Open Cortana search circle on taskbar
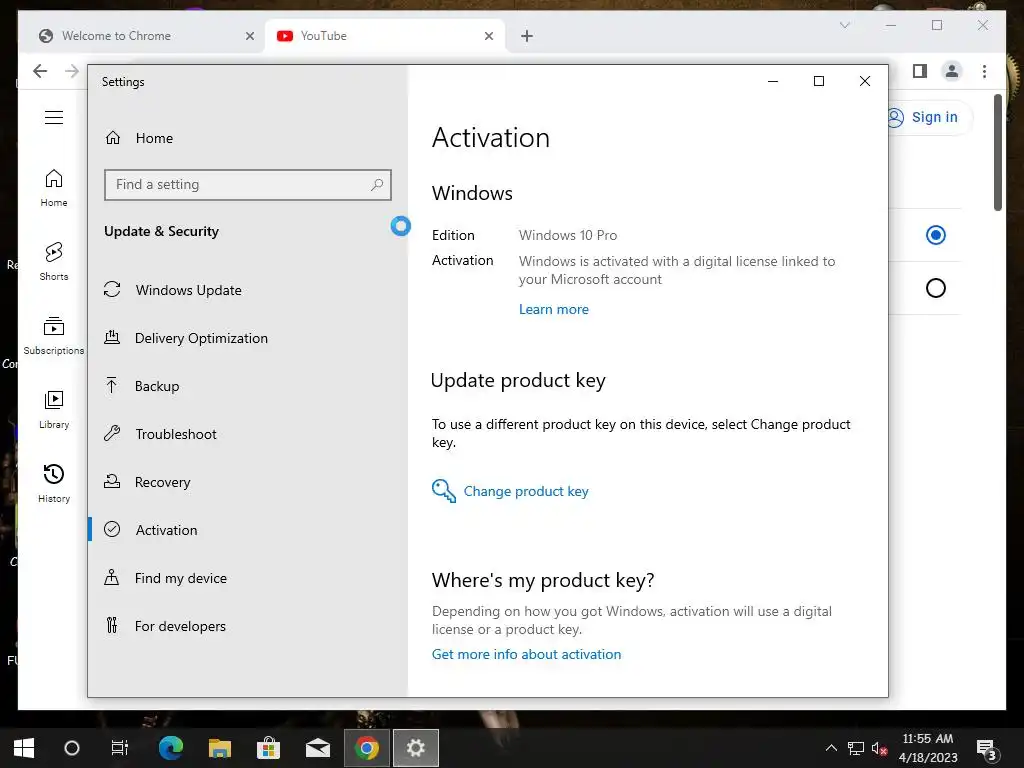The width and height of the screenshot is (1024, 768). tap(72, 748)
